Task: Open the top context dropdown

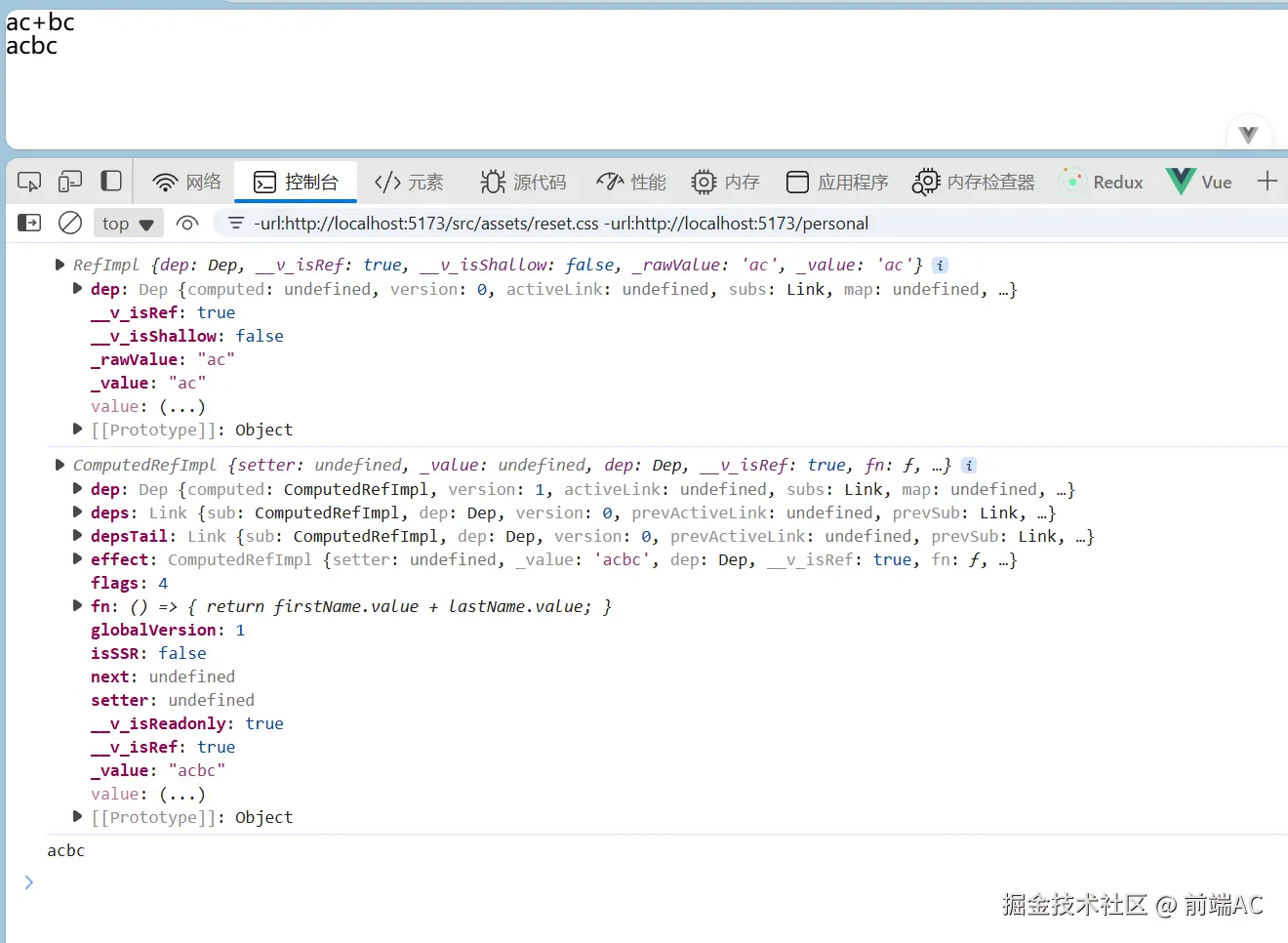Action: point(128,224)
